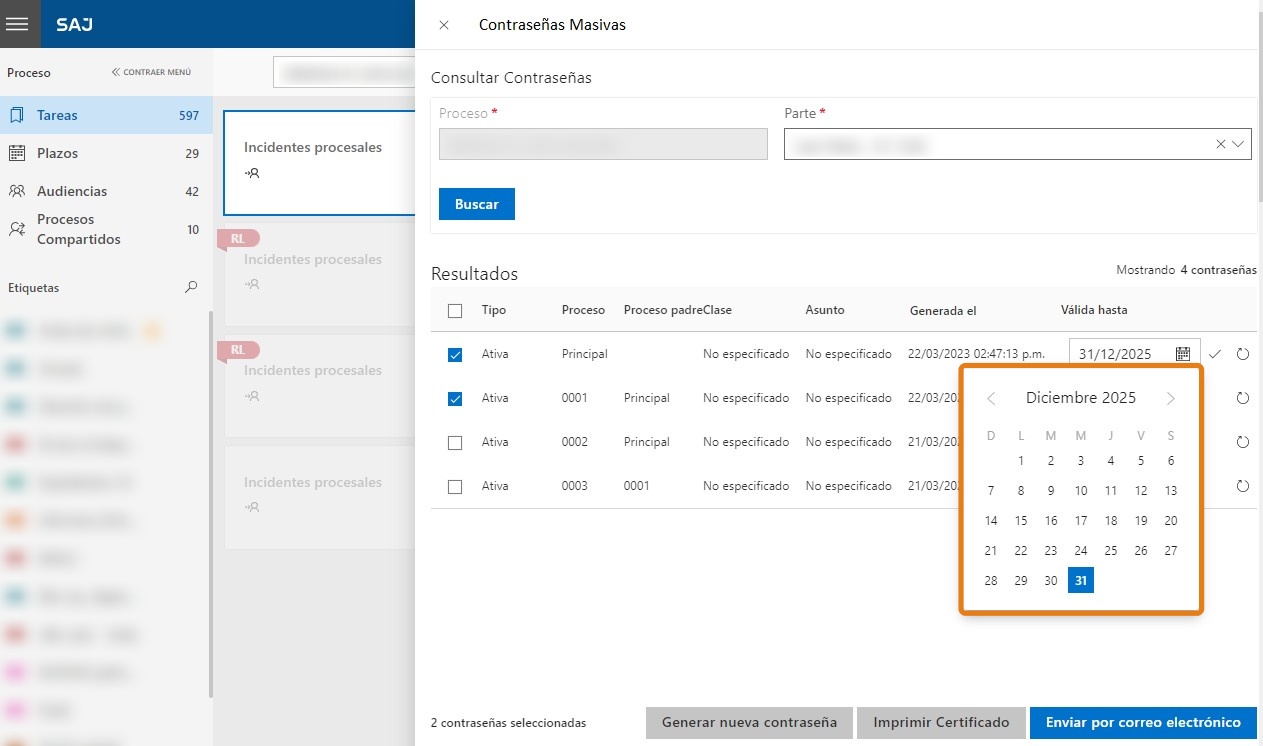The height and width of the screenshot is (746, 1263).
Task: Click the sidebar vertical scrollbar
Action: click(x=209, y=505)
